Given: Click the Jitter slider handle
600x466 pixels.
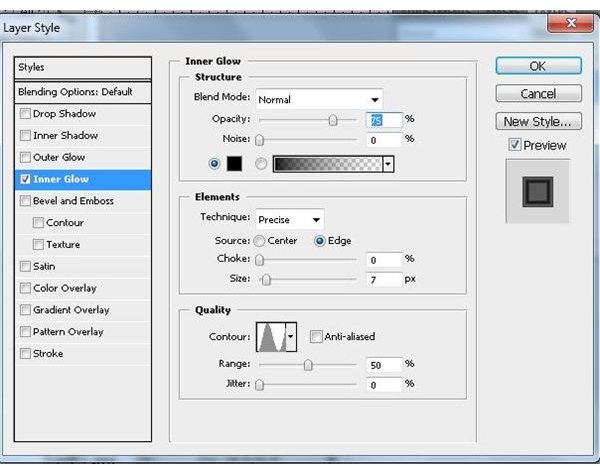Looking at the screenshot, I should [x=259, y=384].
